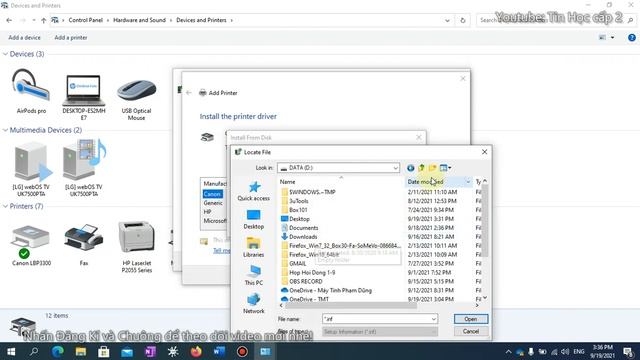This screenshot has width=640, height=360.
Task: Select Network in the places bar
Action: pos(253,304)
